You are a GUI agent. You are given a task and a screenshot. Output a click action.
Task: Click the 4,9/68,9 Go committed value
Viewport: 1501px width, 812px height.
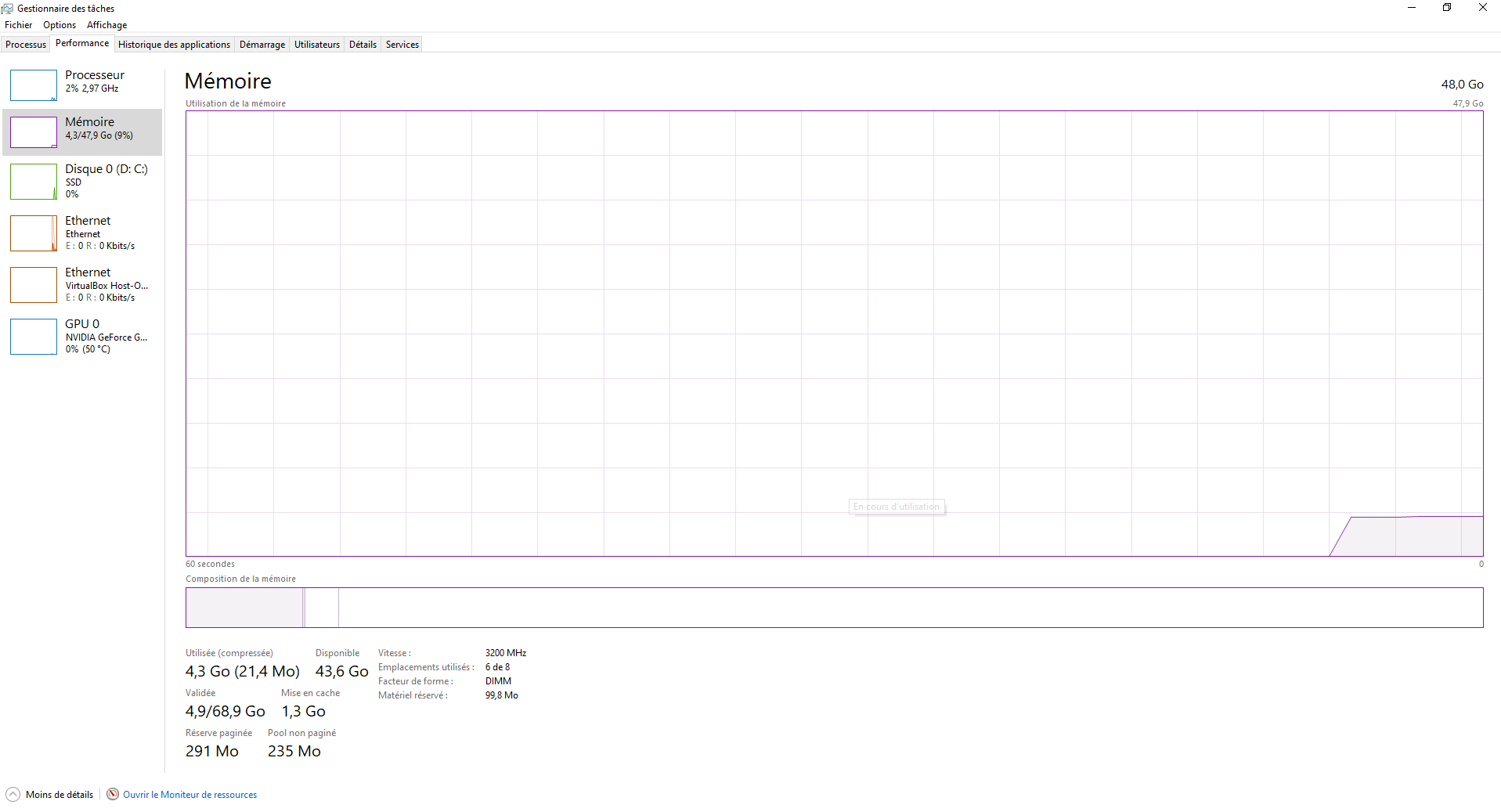click(226, 712)
